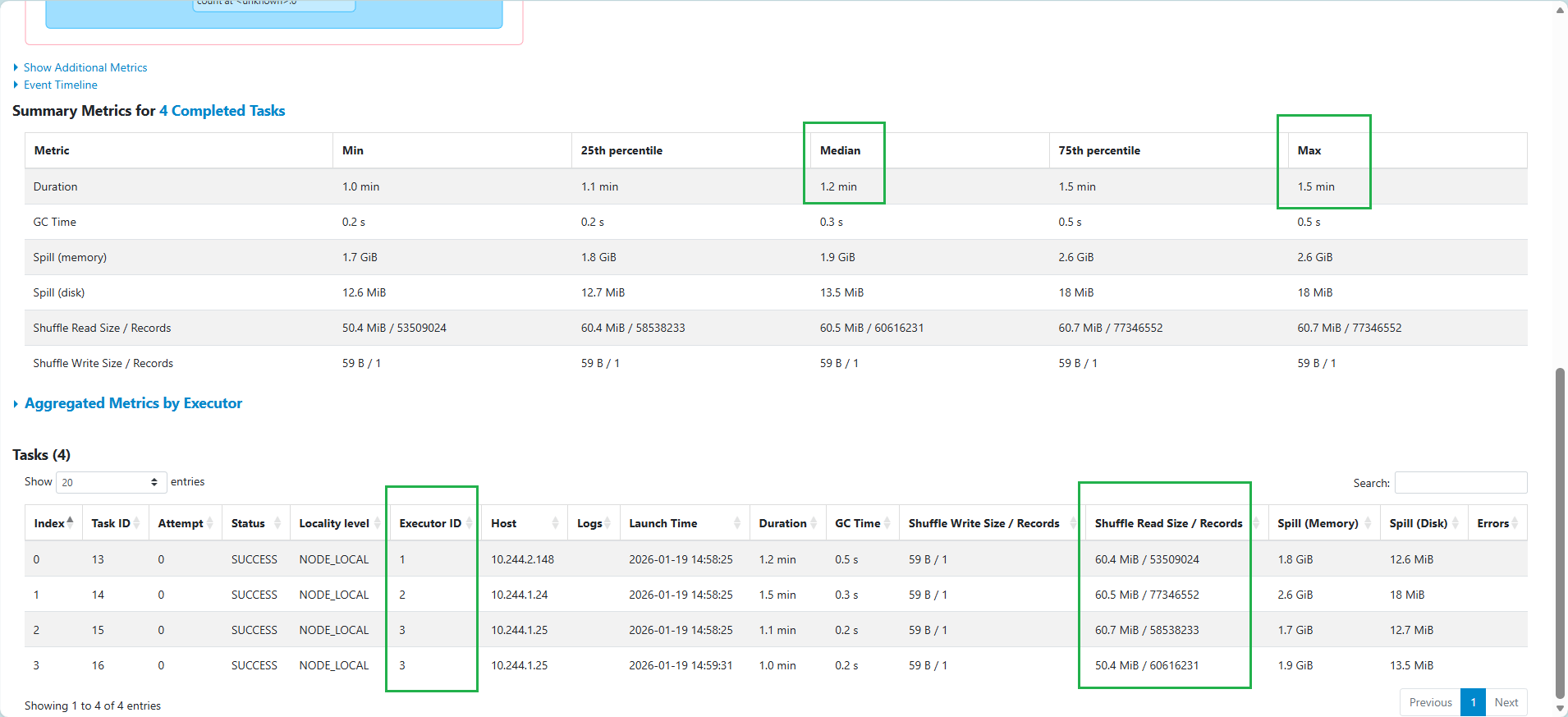Sort by the Attempt column icon
Viewport: 1568px width, 717px height.
click(x=210, y=523)
